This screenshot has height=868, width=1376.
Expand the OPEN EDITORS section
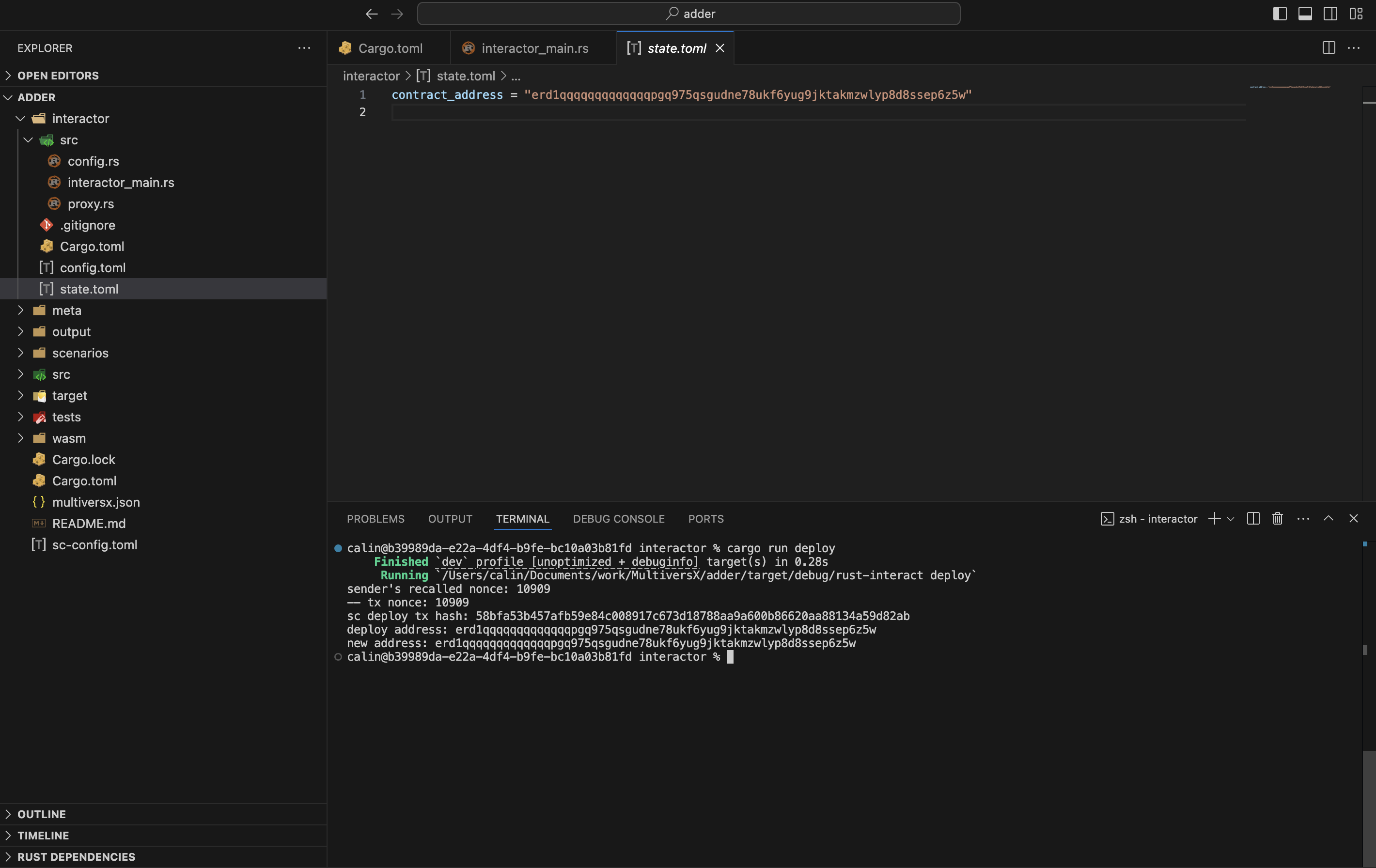pyautogui.click(x=163, y=76)
